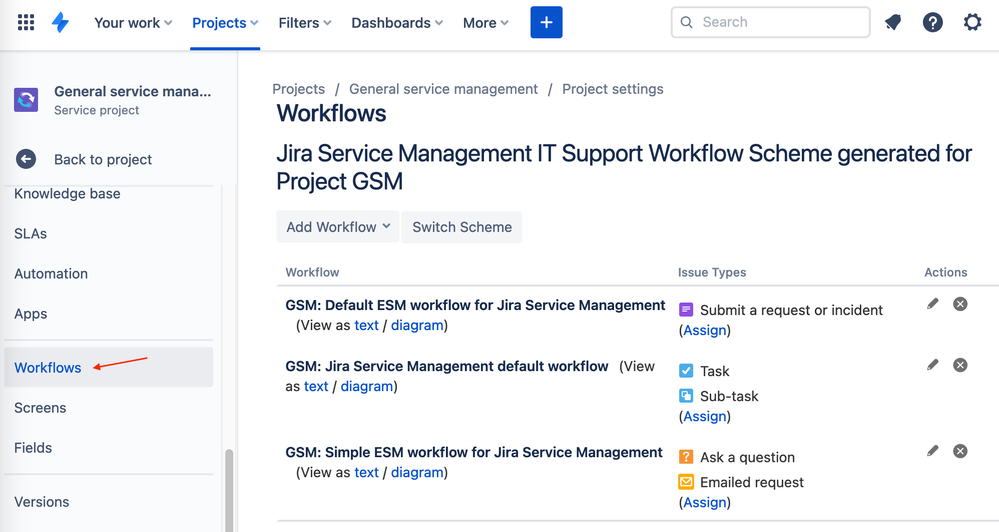
Task: Click the Emailed request envelope icon
Action: point(686,482)
